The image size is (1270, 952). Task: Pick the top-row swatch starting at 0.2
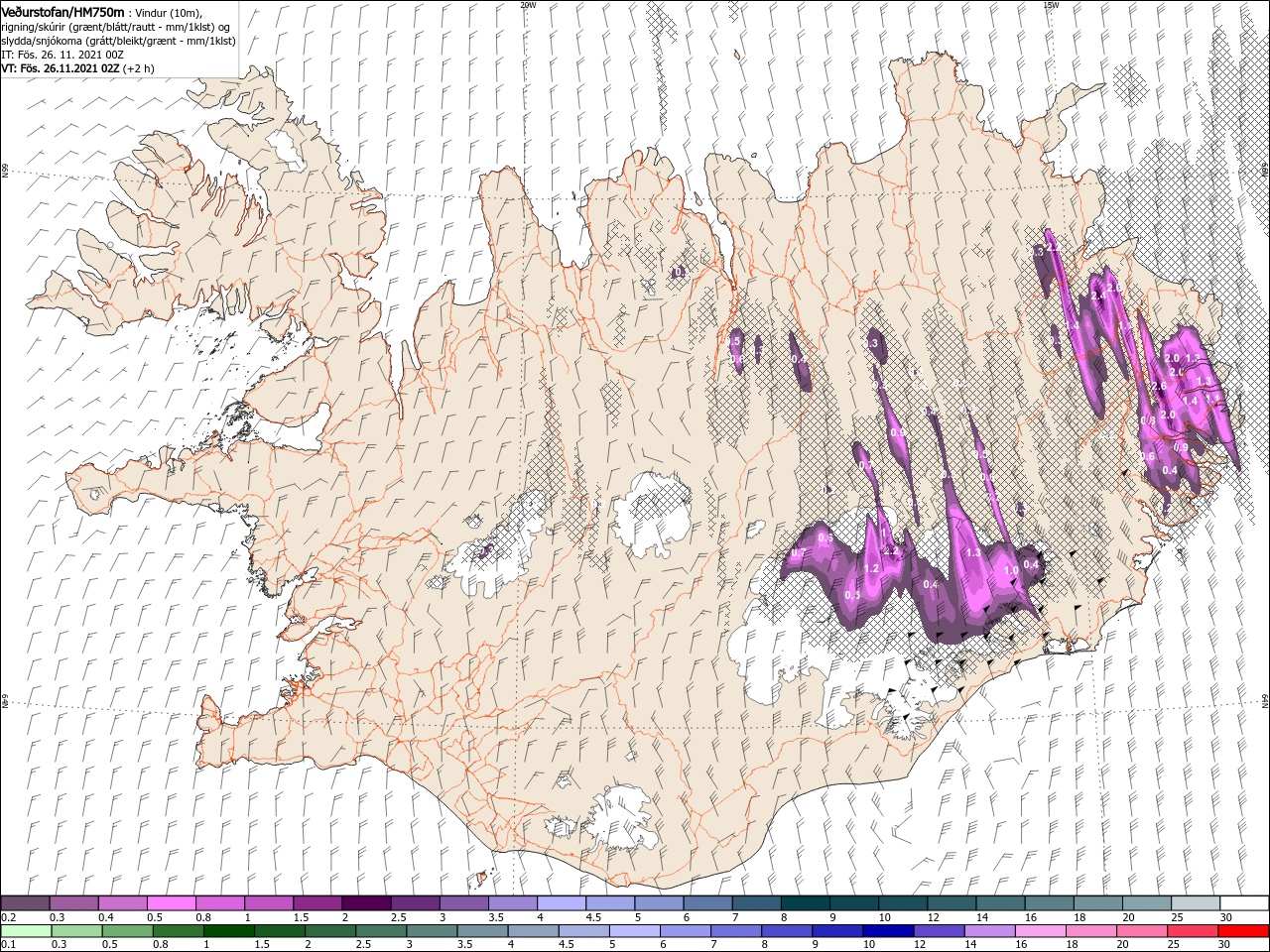coord(26,903)
